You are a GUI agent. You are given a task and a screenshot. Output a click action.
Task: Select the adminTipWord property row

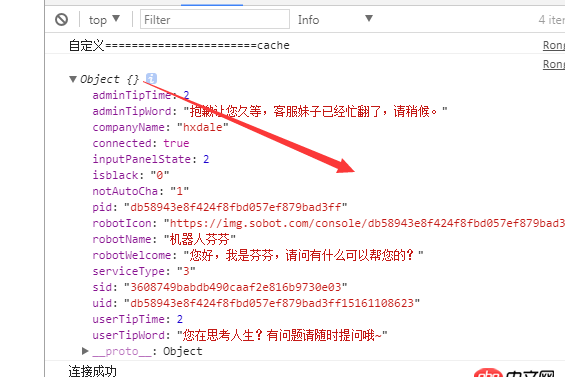pyautogui.click(x=270, y=111)
